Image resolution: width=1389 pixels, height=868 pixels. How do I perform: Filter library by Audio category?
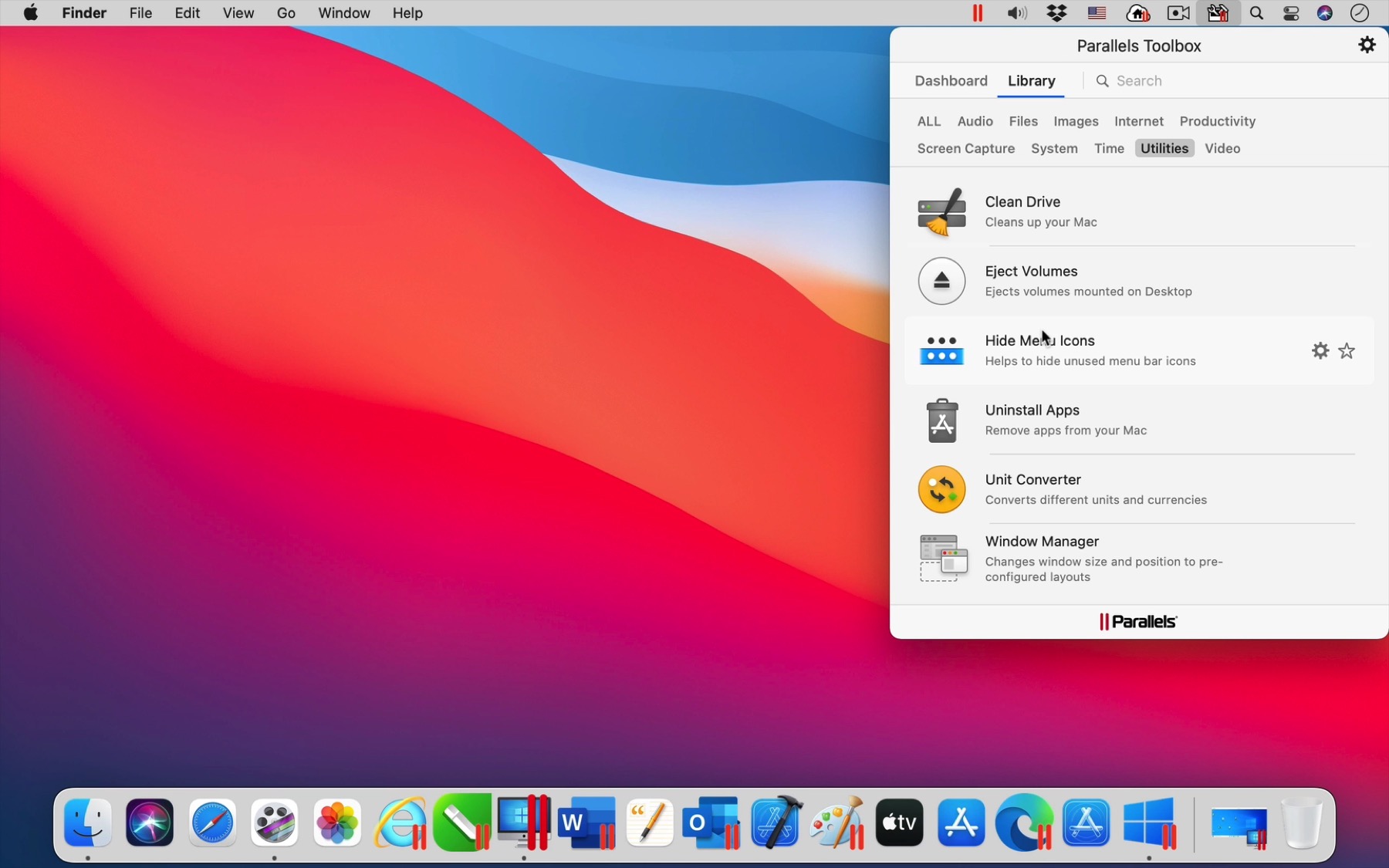pyautogui.click(x=975, y=121)
